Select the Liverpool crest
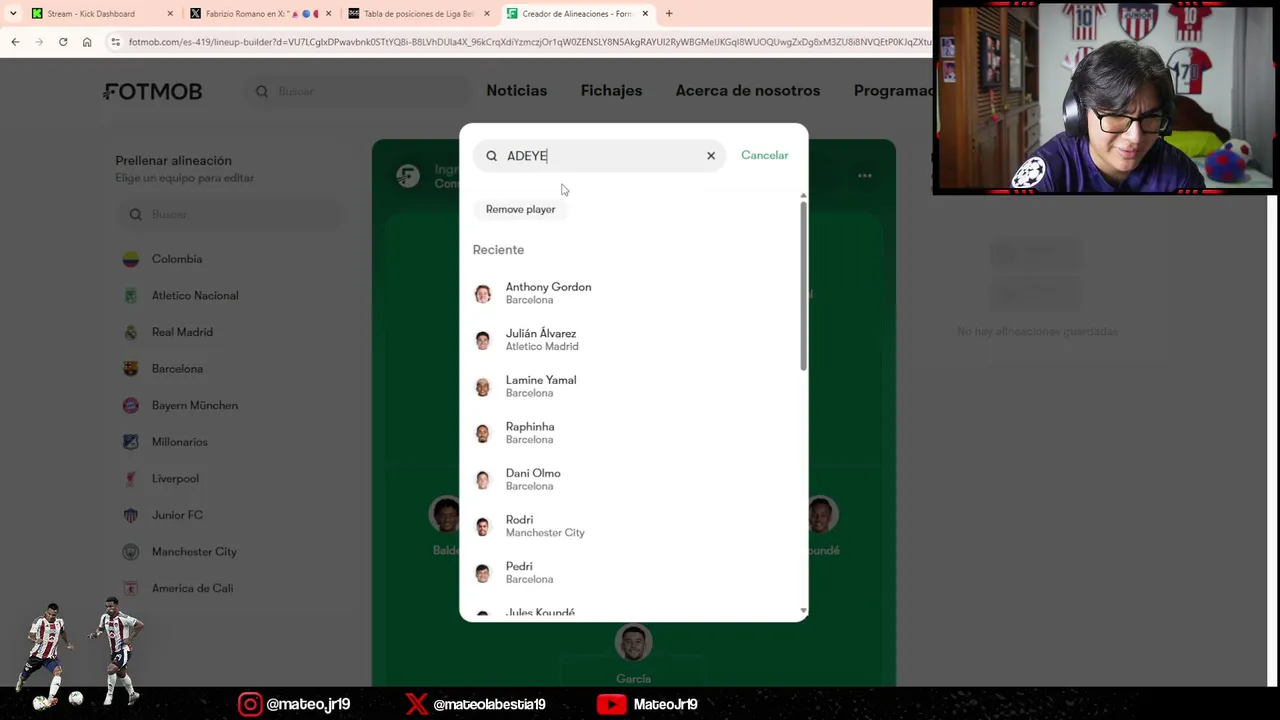Image resolution: width=1280 pixels, height=720 pixels. tap(130, 479)
